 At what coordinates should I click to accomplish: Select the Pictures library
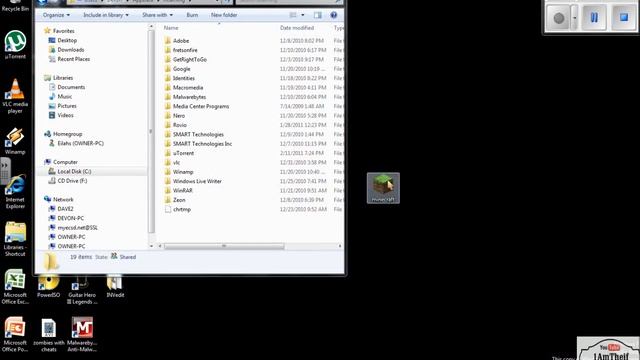pyautogui.click(x=67, y=106)
